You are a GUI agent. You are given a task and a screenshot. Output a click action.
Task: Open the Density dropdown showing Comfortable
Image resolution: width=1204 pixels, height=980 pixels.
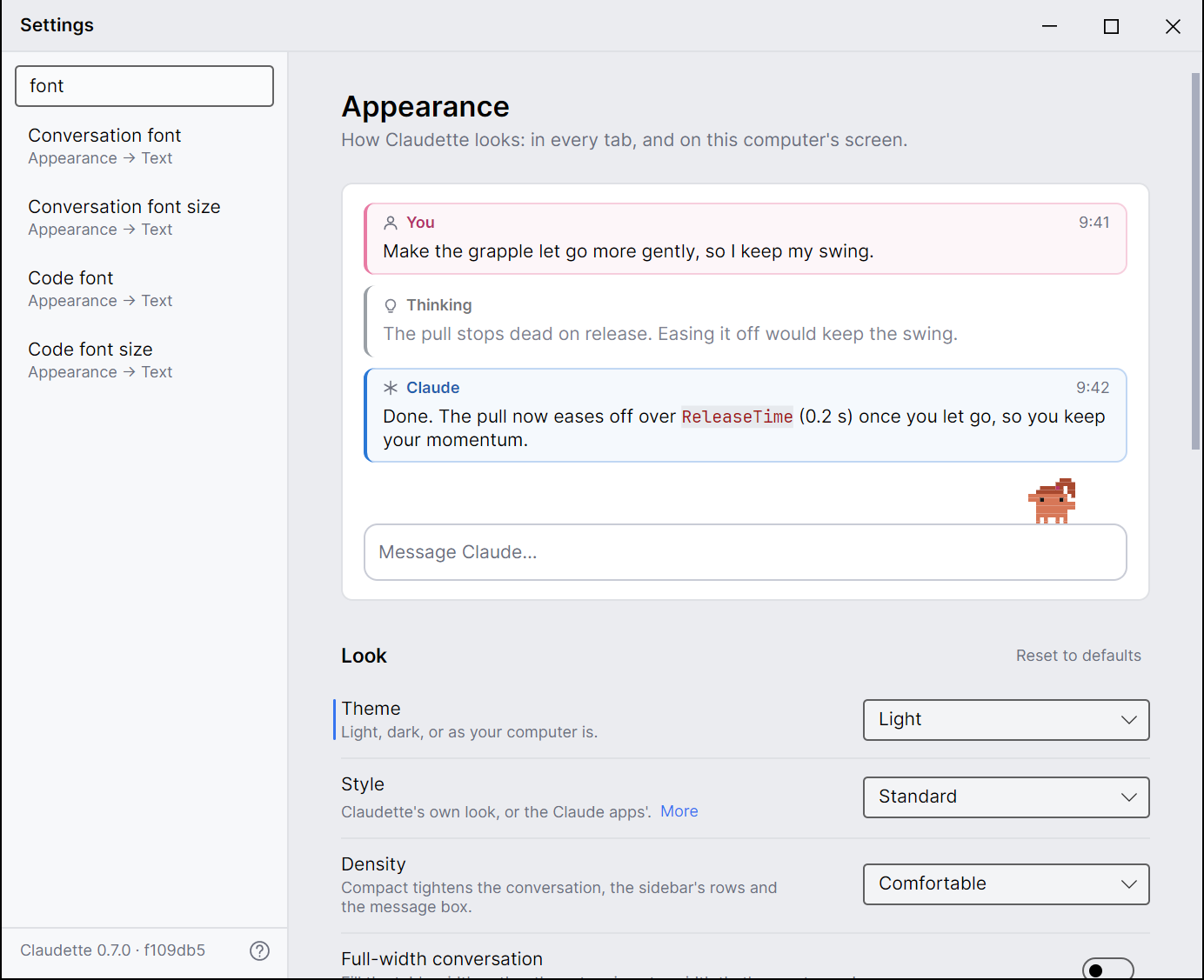pos(1007,884)
